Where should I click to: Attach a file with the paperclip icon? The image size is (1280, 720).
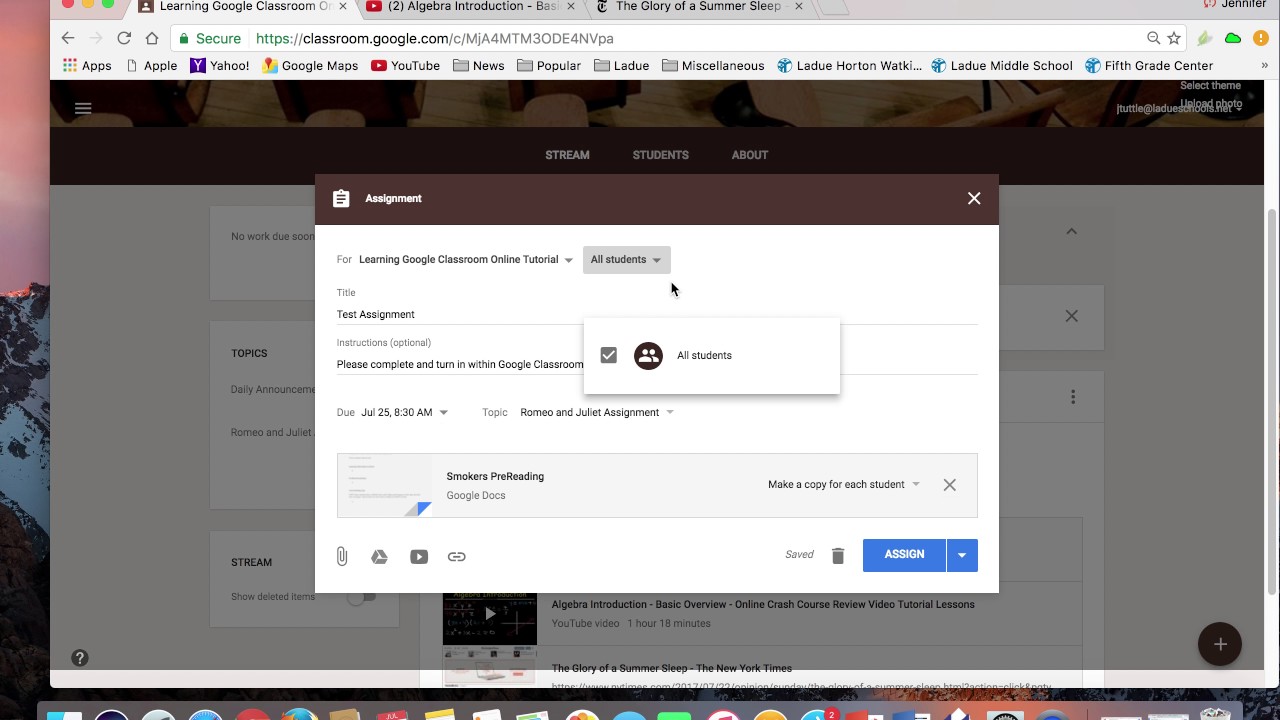click(342, 556)
